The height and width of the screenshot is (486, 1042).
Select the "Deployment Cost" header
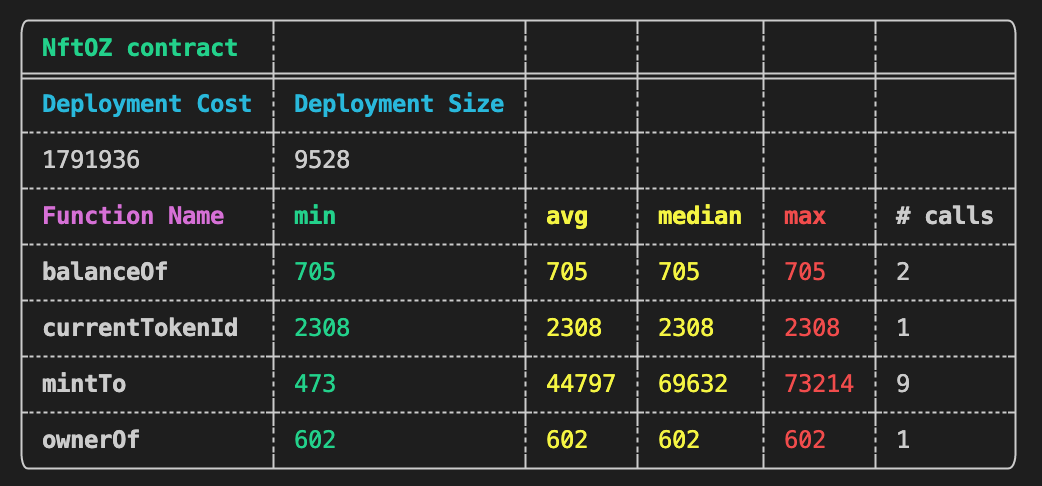tap(146, 104)
